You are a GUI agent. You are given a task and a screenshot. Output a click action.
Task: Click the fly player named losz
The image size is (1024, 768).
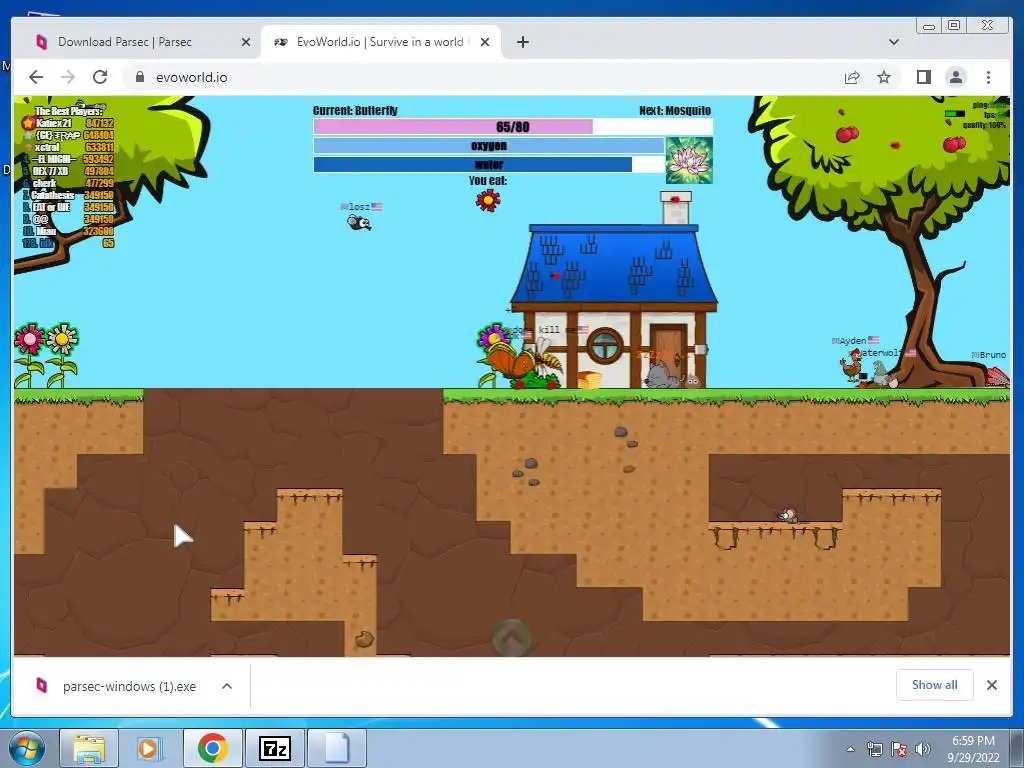[x=359, y=223]
